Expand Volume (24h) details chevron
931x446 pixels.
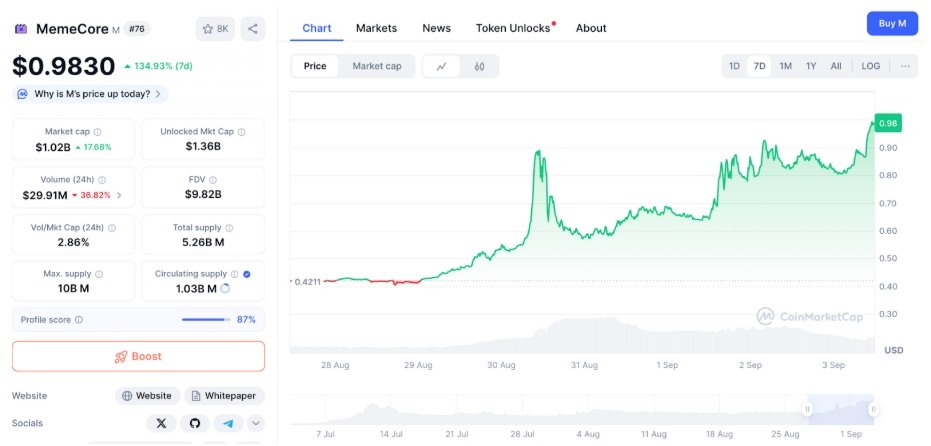click(x=119, y=195)
